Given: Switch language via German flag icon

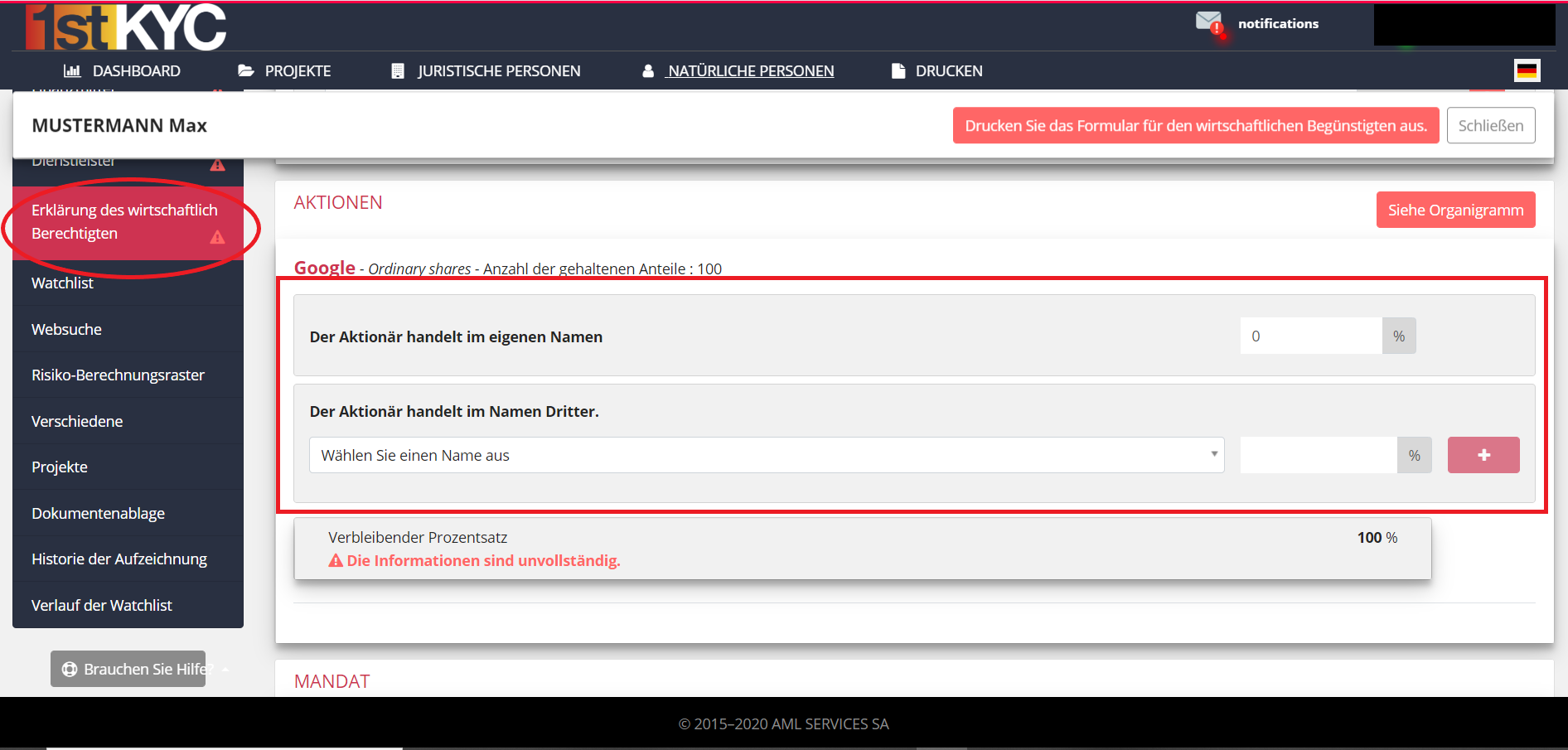Looking at the screenshot, I should [x=1527, y=71].
